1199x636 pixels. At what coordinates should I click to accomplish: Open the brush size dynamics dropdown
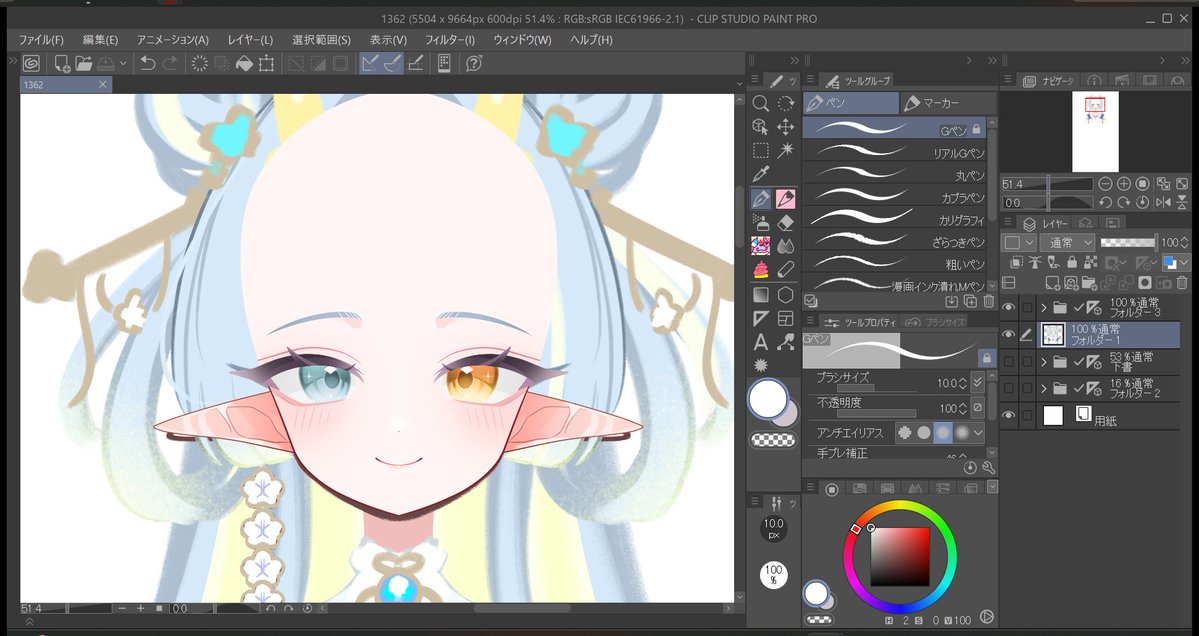tap(976, 382)
